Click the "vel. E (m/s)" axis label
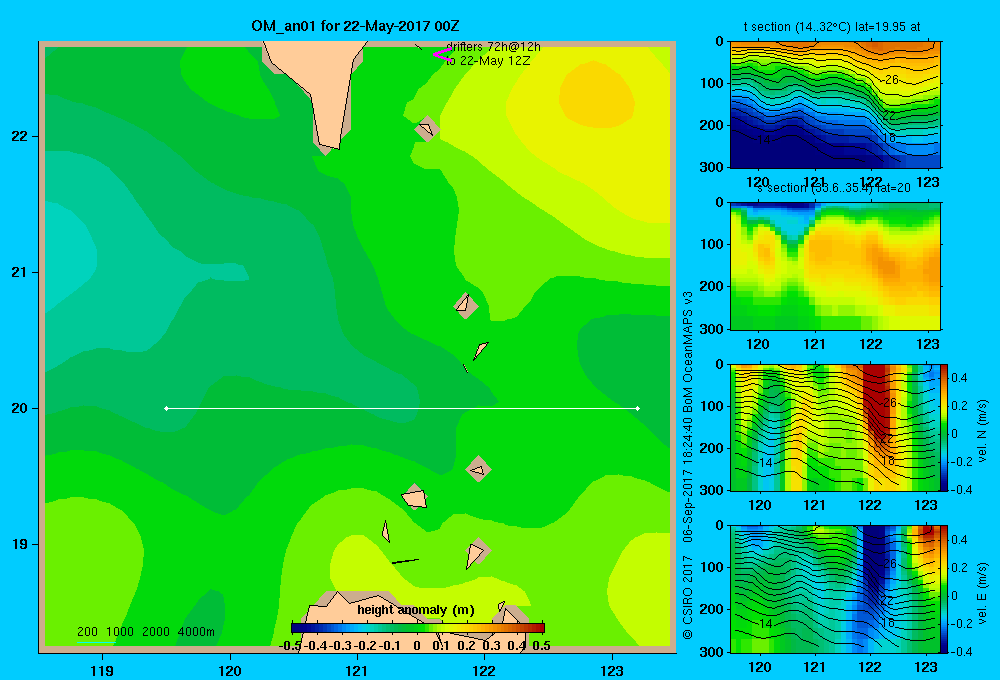 (983, 593)
